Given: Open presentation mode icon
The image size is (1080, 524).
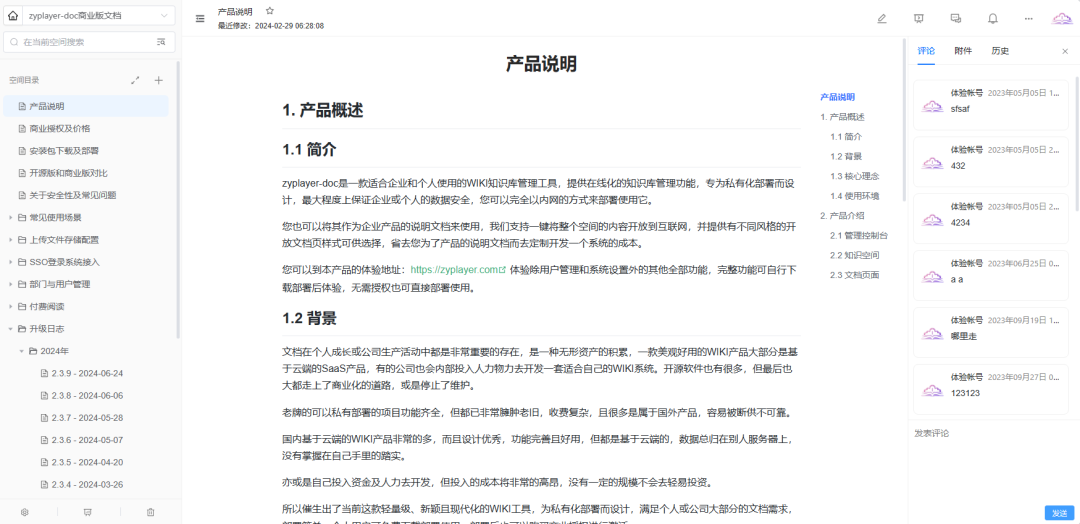Looking at the screenshot, I should coord(918,19).
